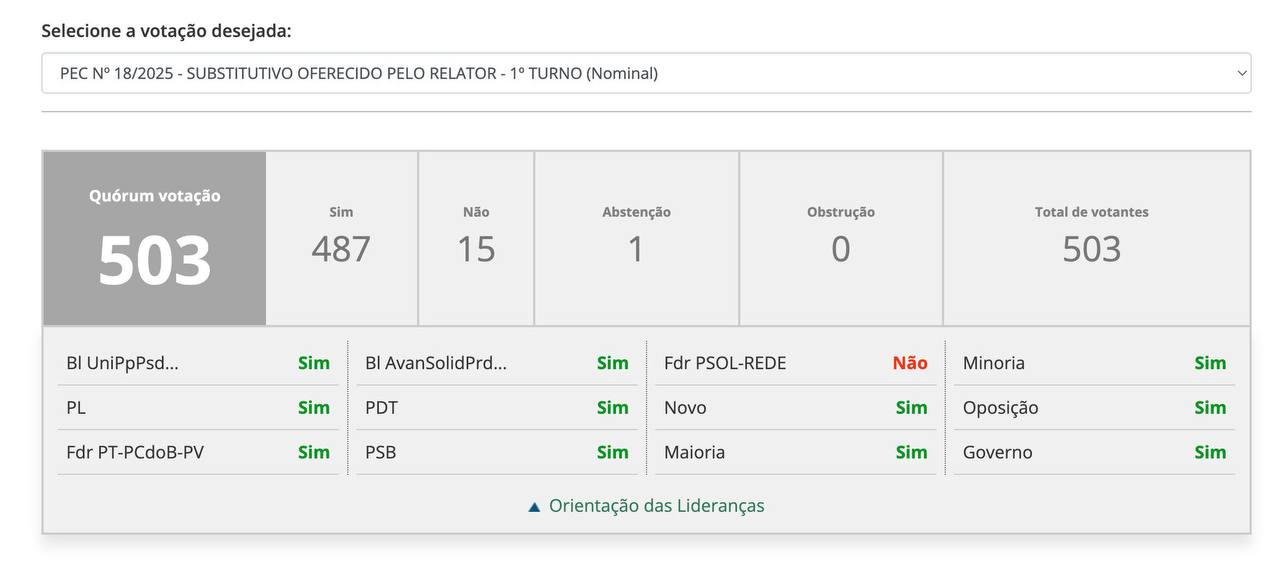Open the voting selection dropdown

coord(645,73)
